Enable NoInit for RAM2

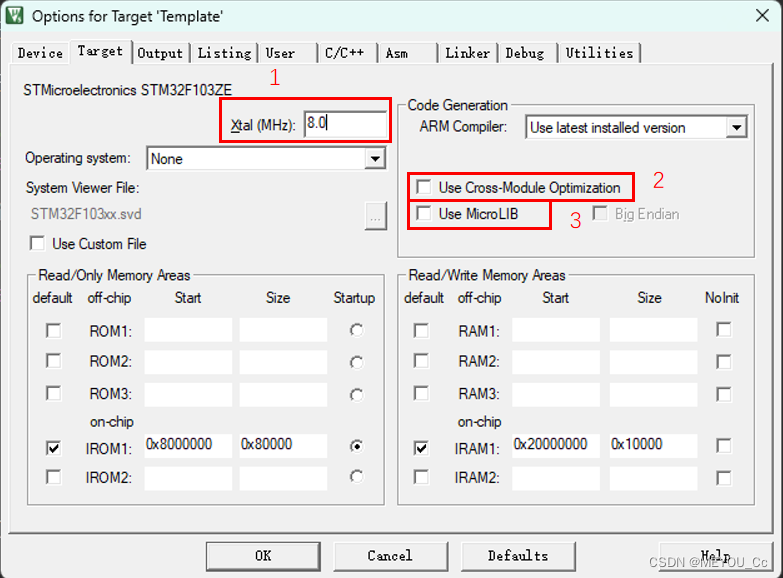(724, 362)
